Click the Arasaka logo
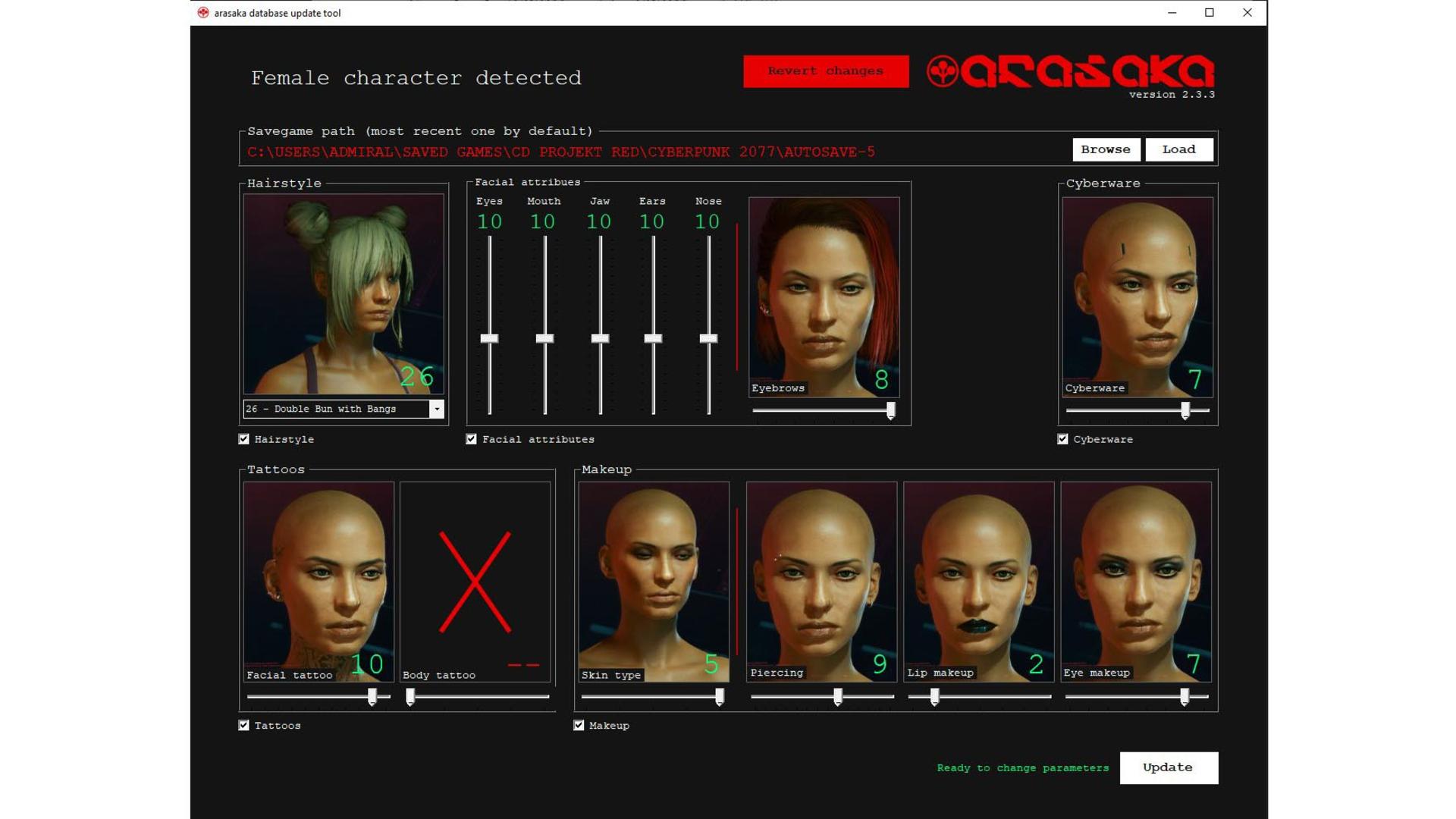Image resolution: width=1456 pixels, height=819 pixels. point(1070,72)
